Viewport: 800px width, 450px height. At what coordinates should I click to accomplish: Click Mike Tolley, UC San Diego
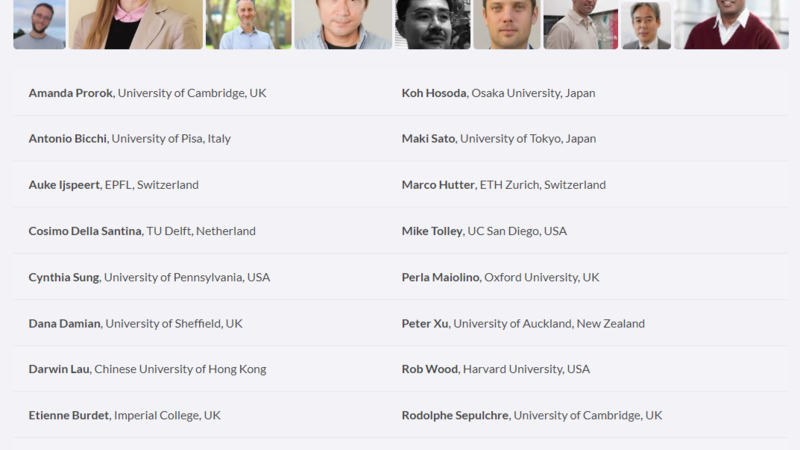[484, 231]
